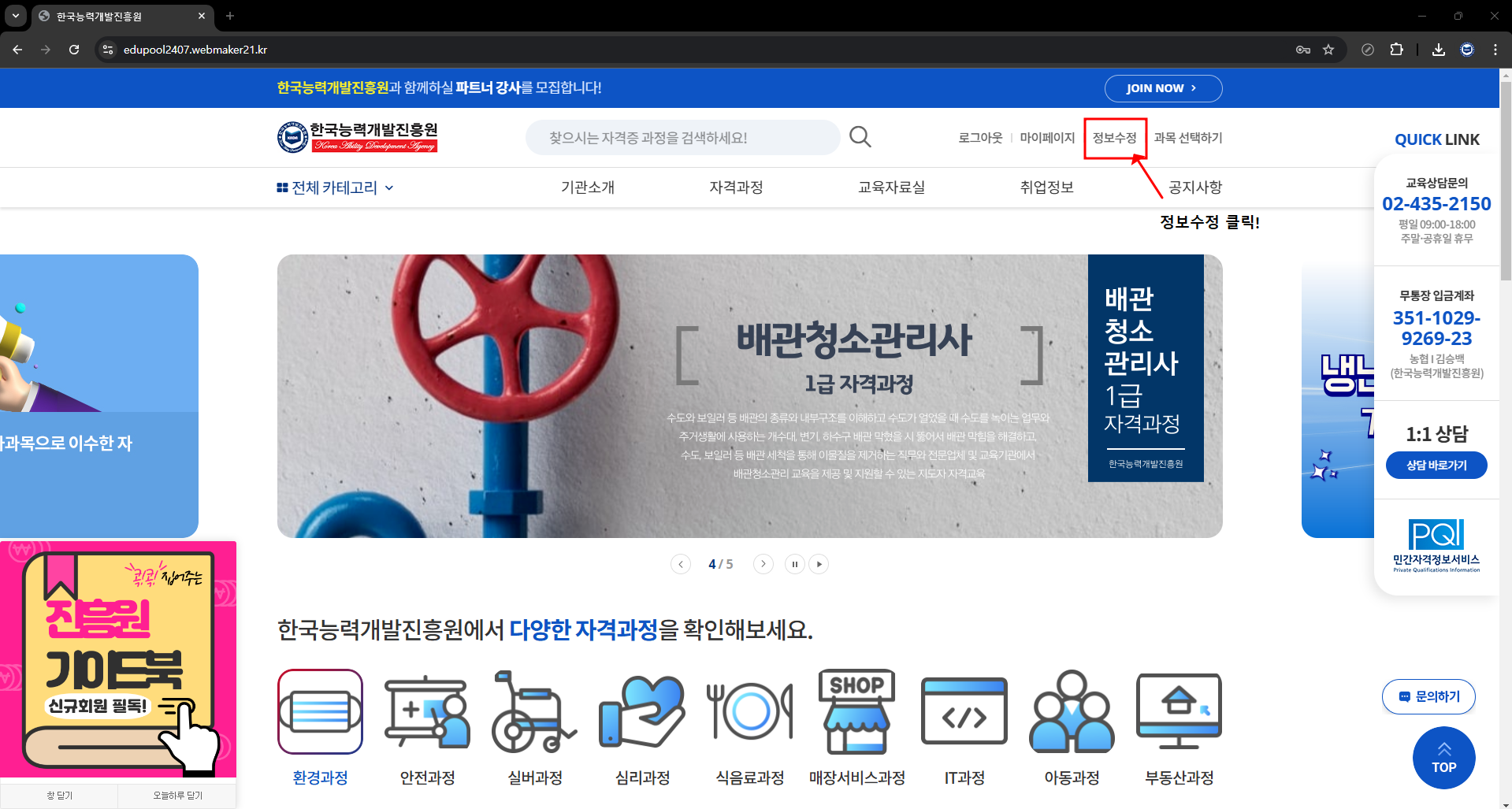Open the password key icon in address bar
This screenshot has height=809, width=1512.
(x=1303, y=50)
